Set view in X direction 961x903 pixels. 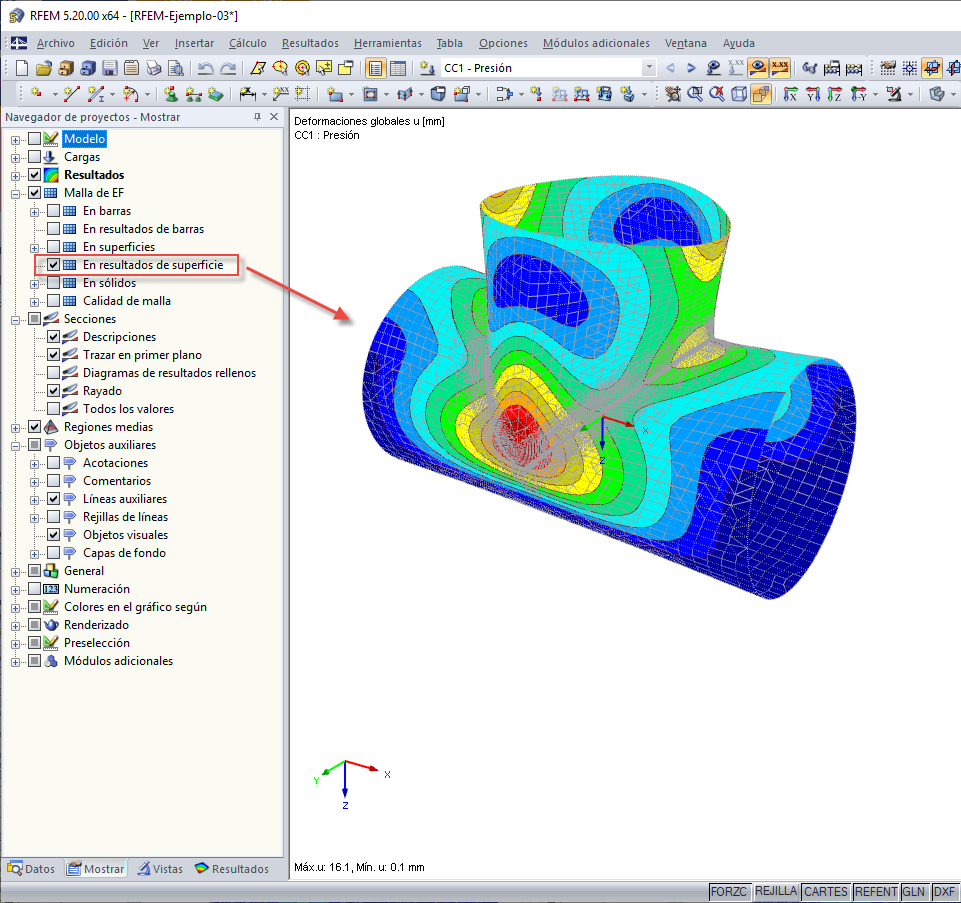click(x=791, y=94)
